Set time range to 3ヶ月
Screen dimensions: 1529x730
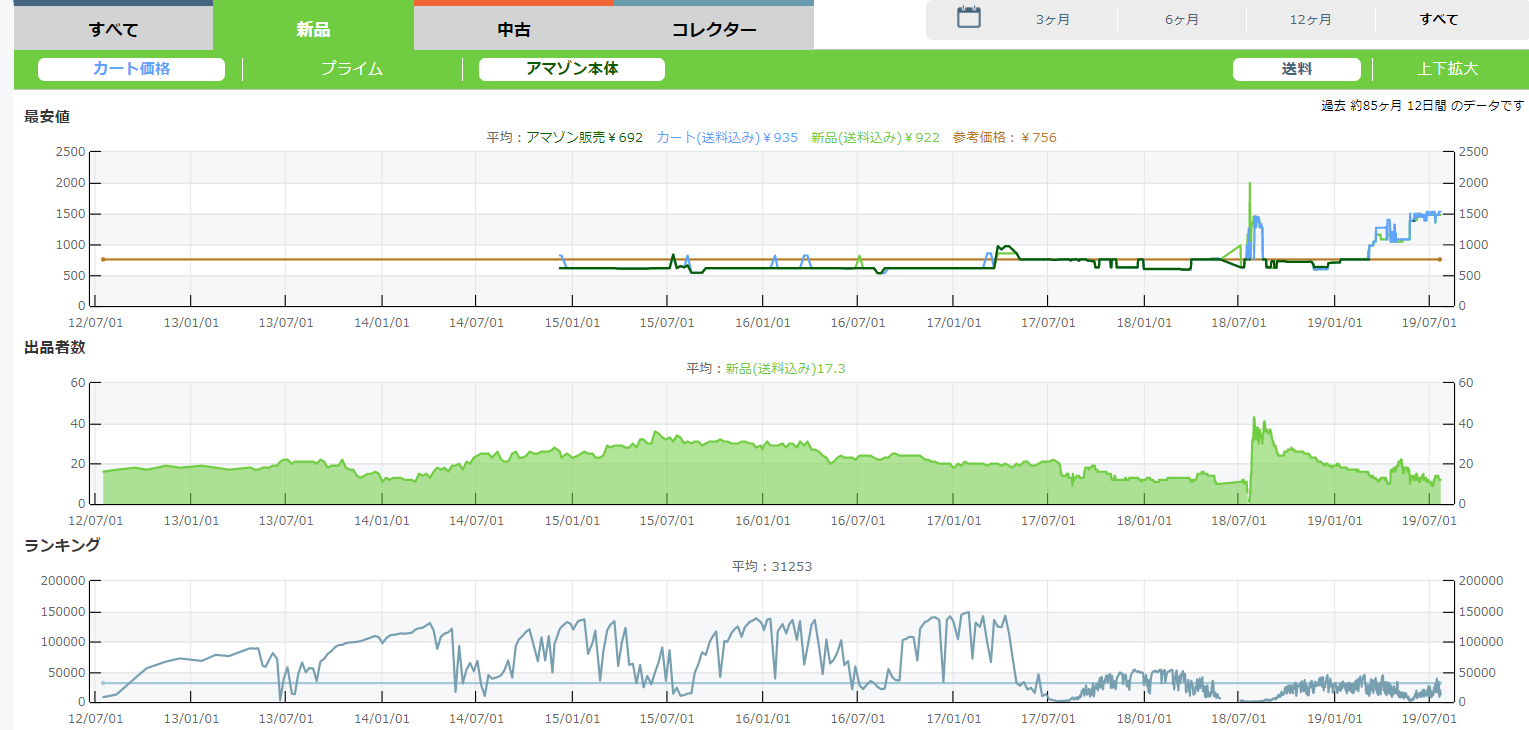coord(1052,20)
